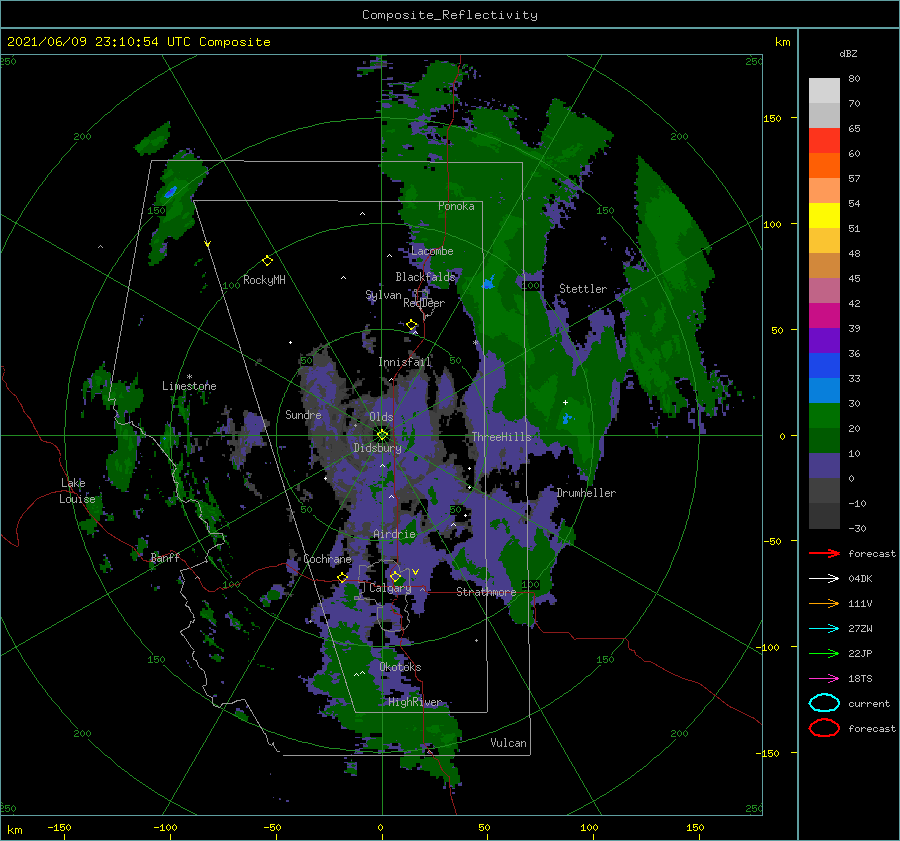Click the yellow V marker east of Calgary

[x=415, y=572]
